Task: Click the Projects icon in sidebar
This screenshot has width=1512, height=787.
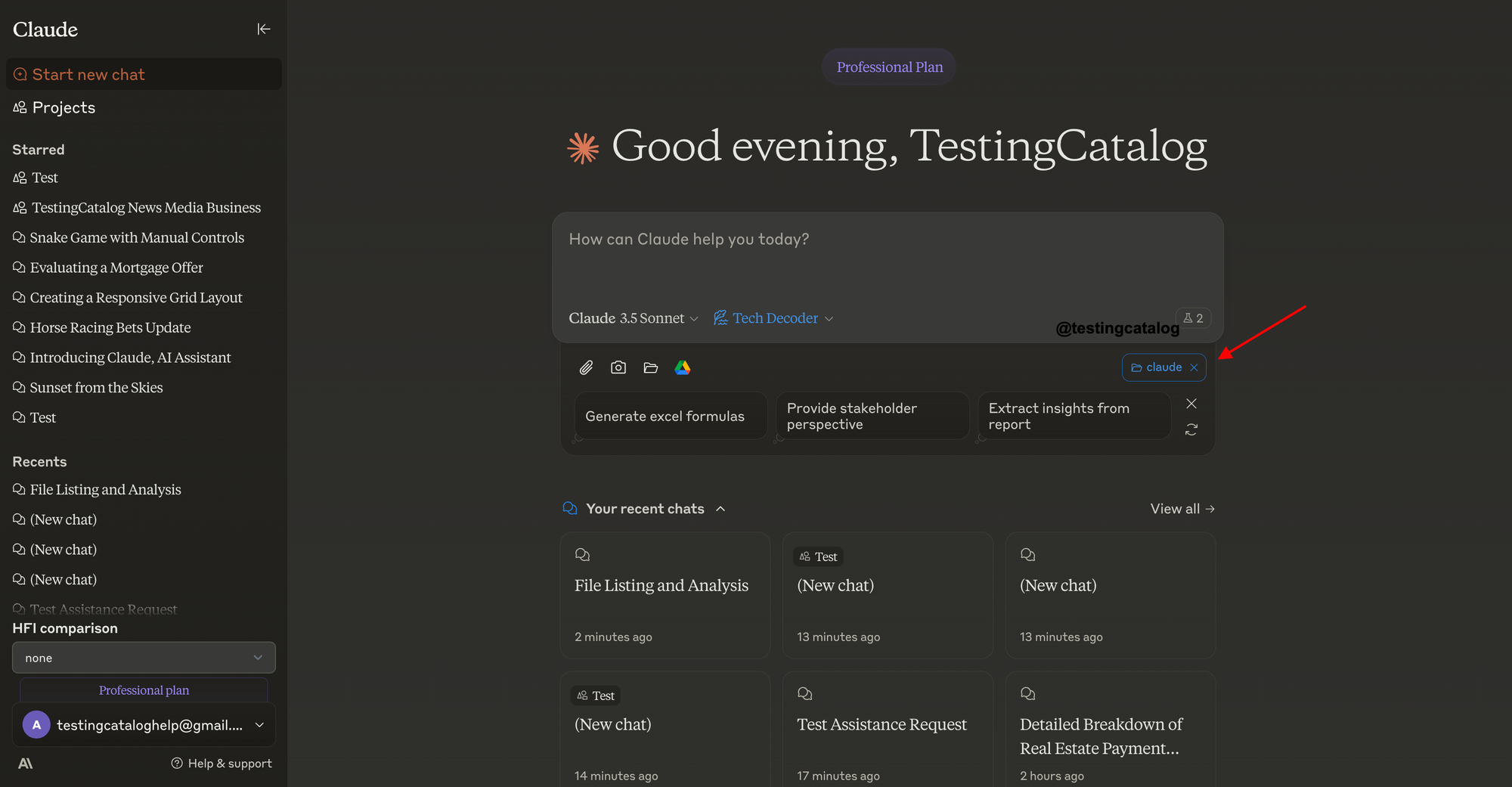Action: click(x=20, y=107)
